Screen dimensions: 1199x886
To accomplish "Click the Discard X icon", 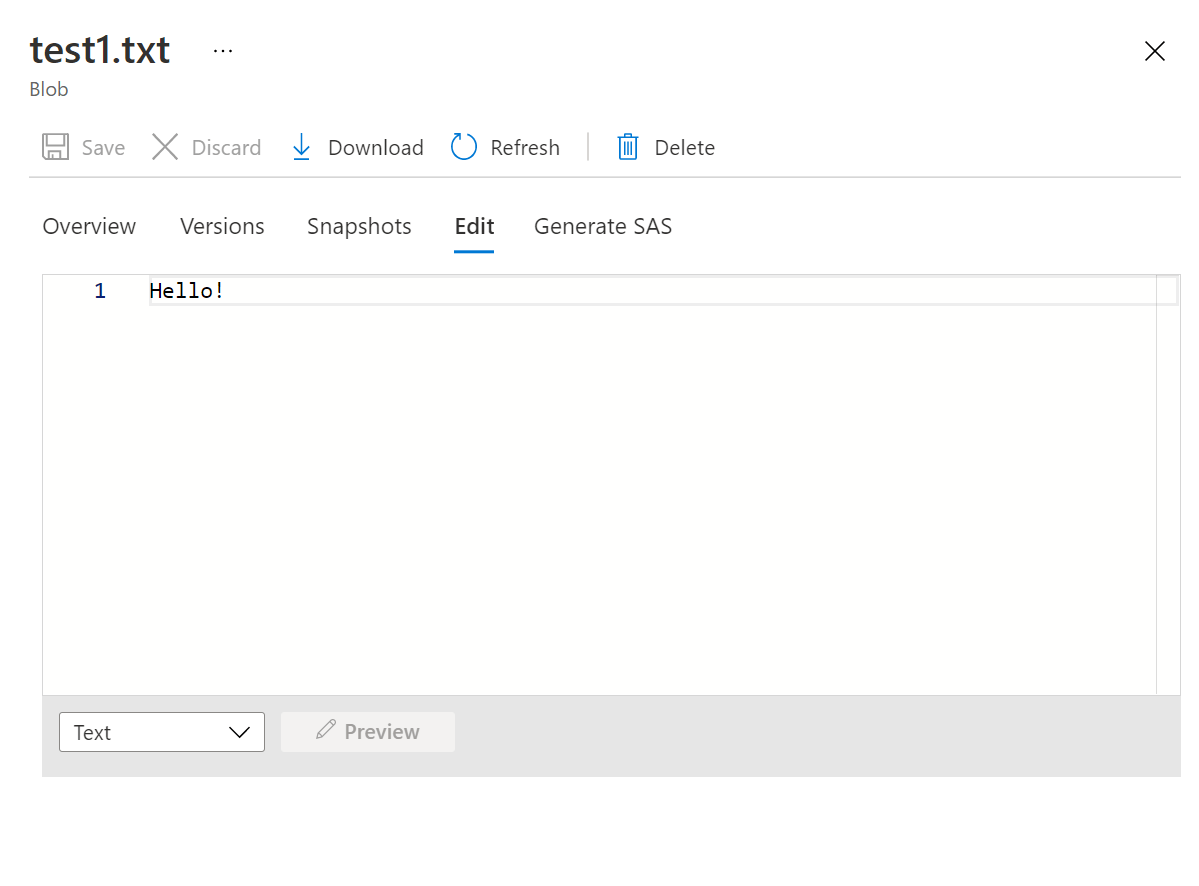I will 164,147.
